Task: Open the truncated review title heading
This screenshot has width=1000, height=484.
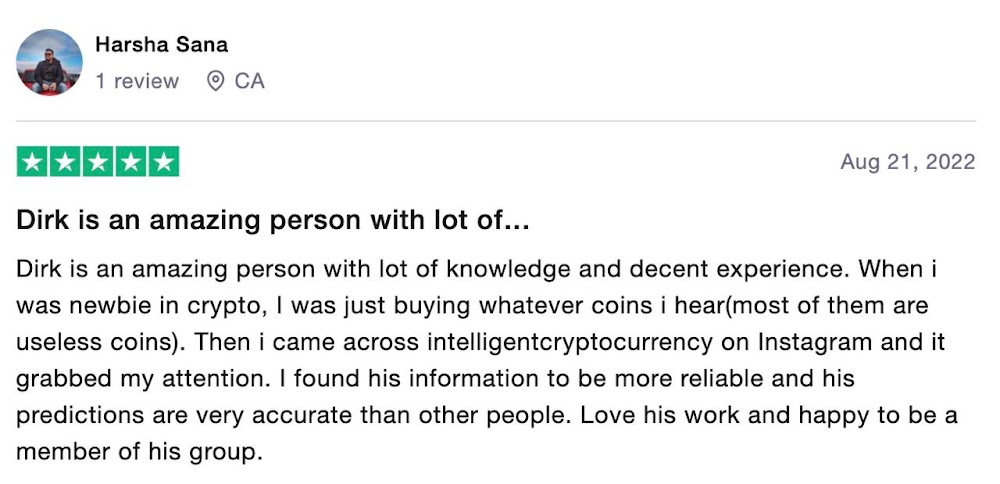Action: click(272, 222)
